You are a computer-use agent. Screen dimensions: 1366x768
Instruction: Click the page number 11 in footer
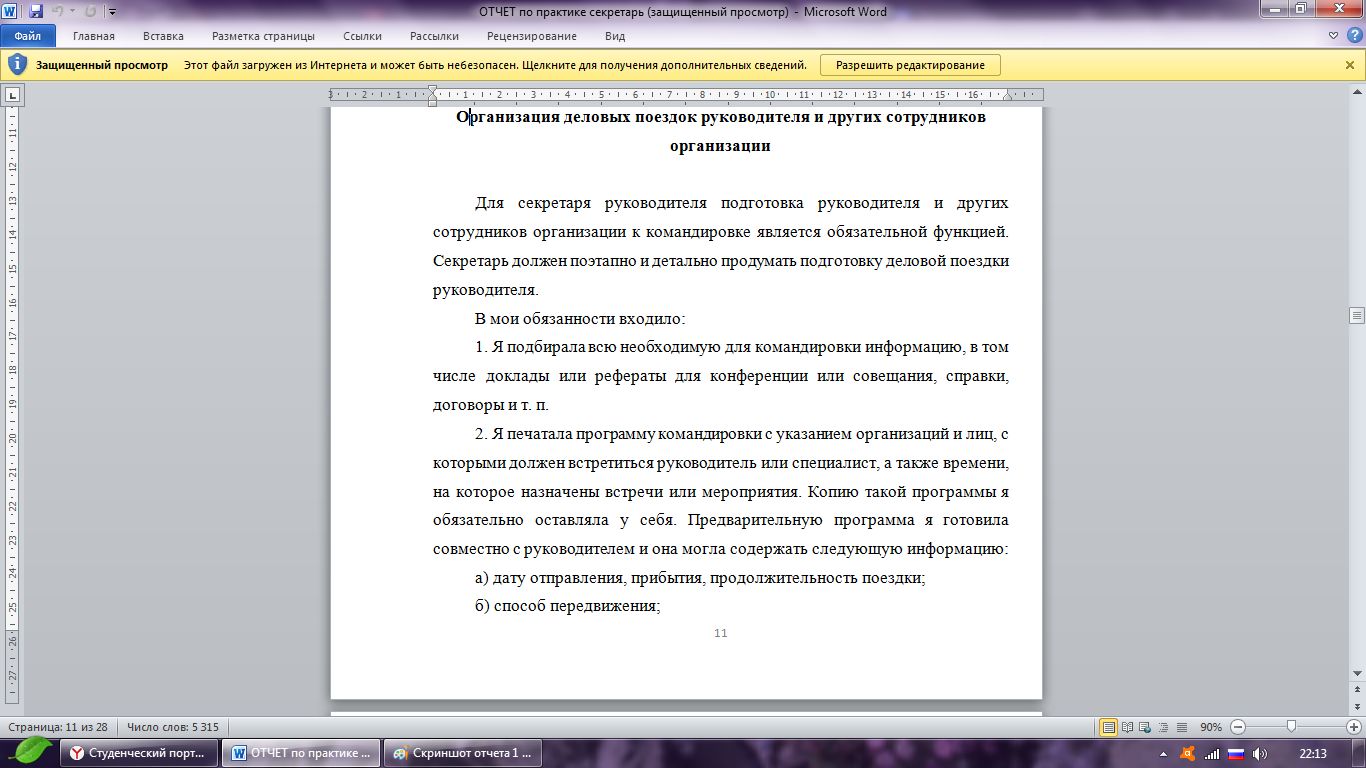point(721,633)
